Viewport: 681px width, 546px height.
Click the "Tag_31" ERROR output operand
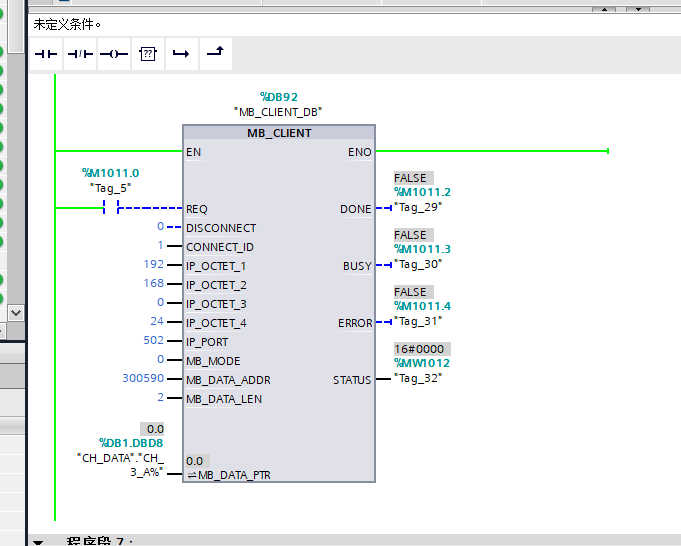click(418, 321)
